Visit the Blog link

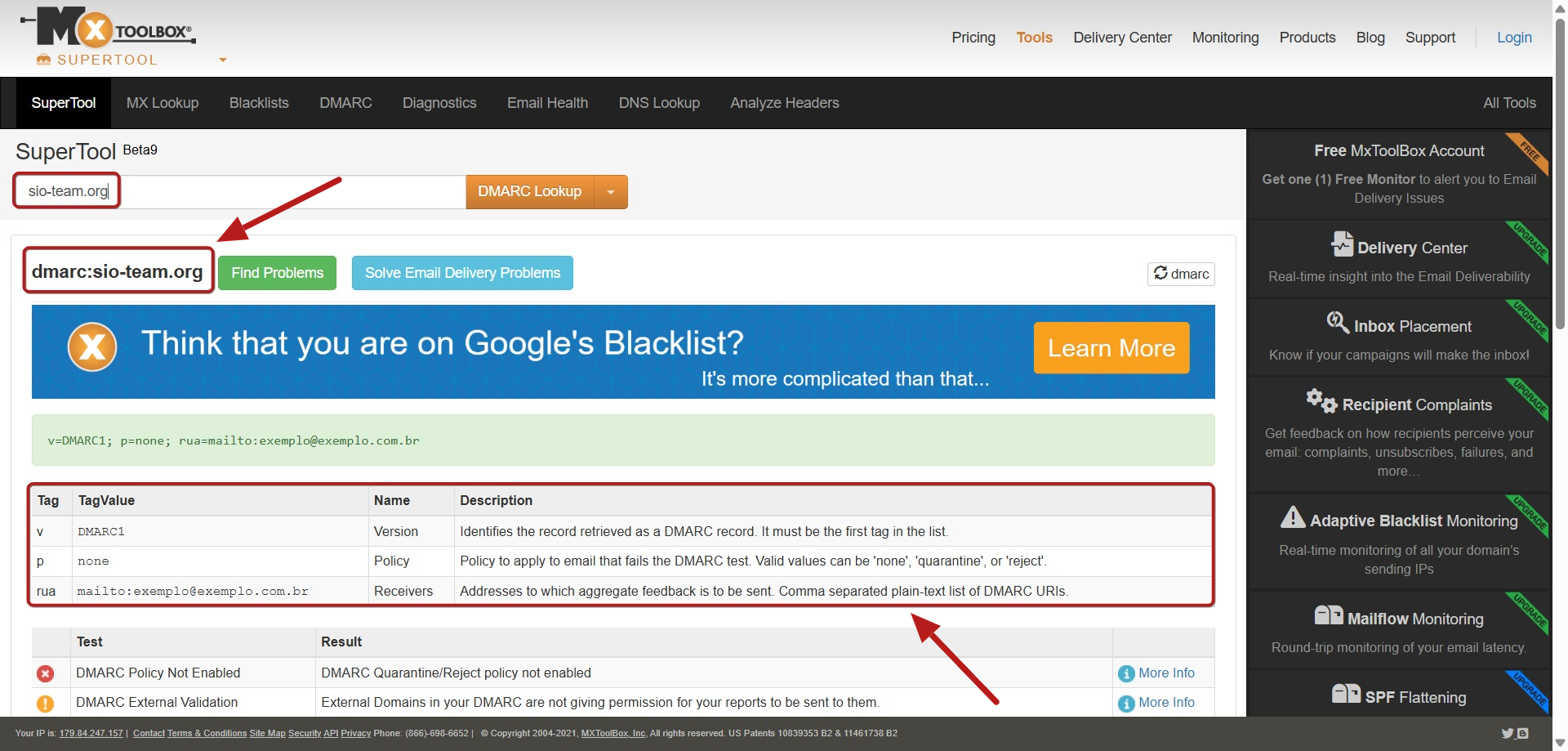coord(1370,38)
